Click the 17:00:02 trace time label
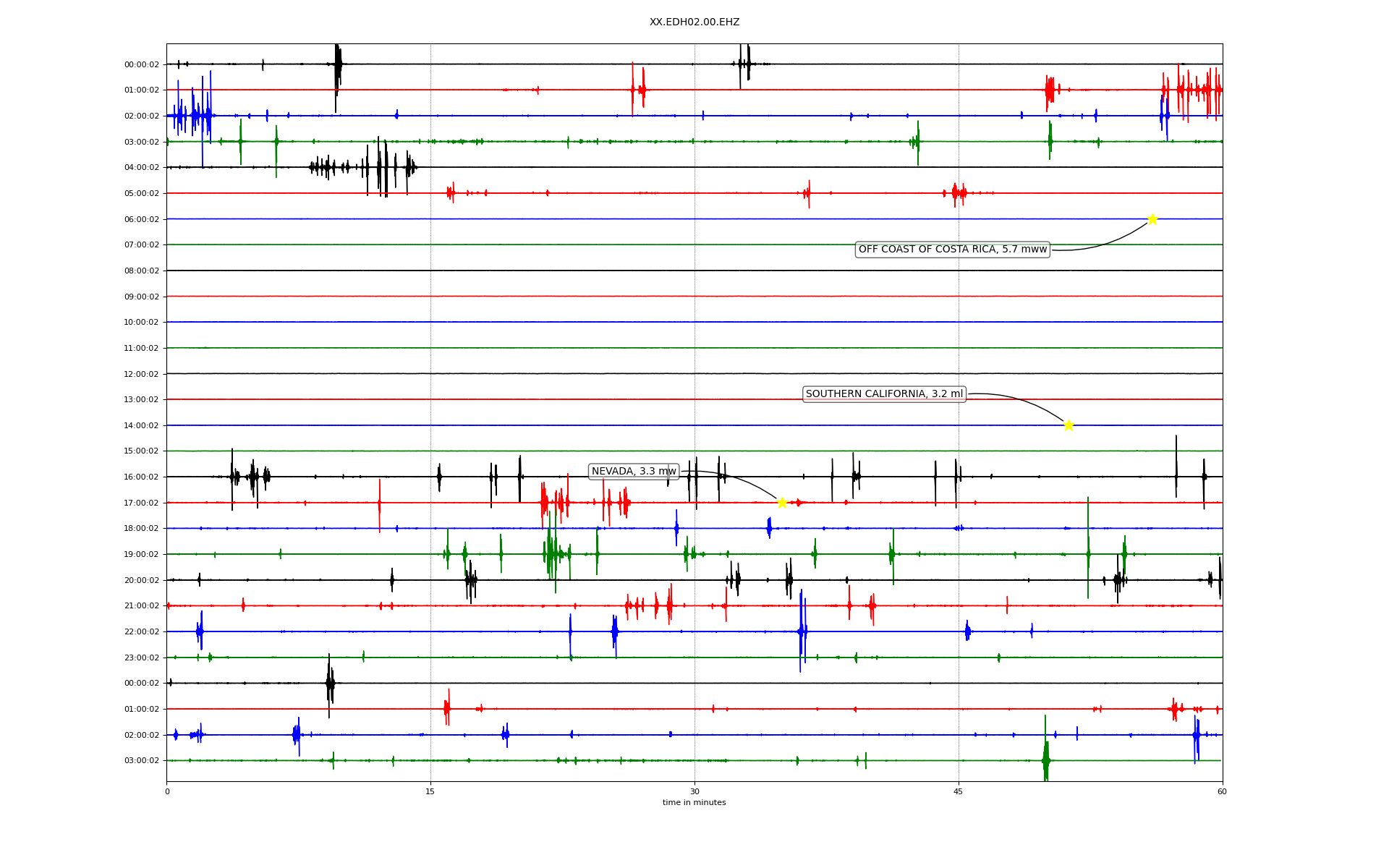This screenshot has height=868, width=1389. coord(142,503)
